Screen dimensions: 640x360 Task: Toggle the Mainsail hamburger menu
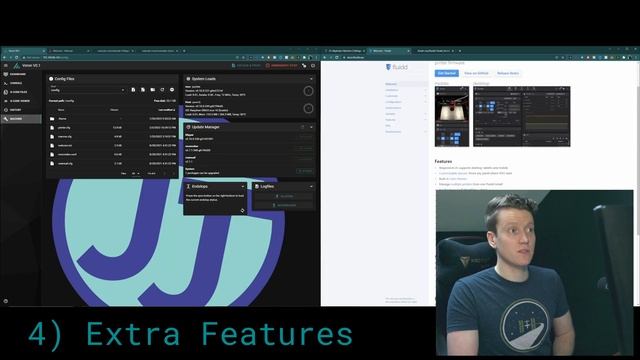pos(6,65)
